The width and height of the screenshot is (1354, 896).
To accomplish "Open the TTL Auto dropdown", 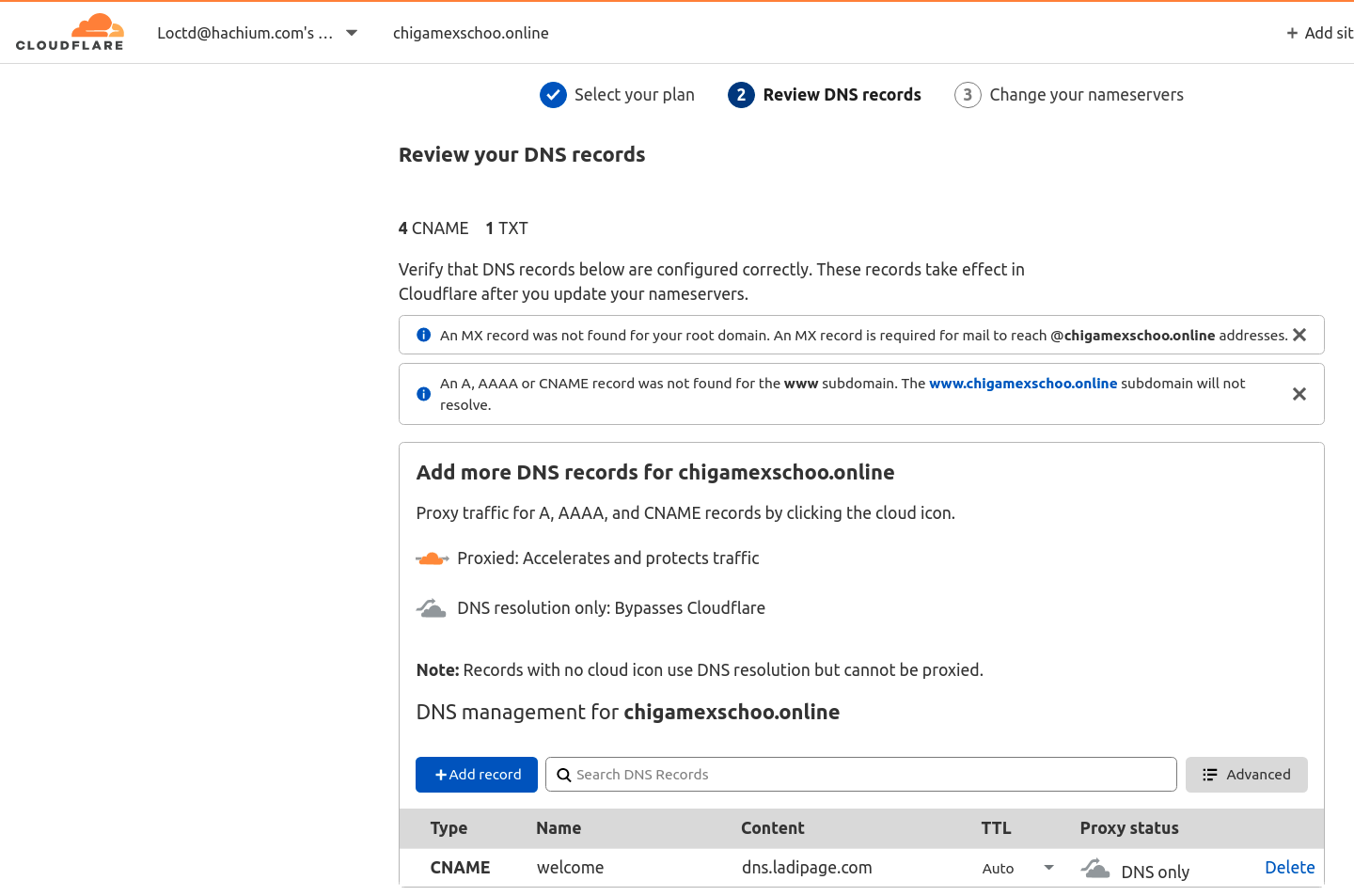I will tap(1018, 868).
